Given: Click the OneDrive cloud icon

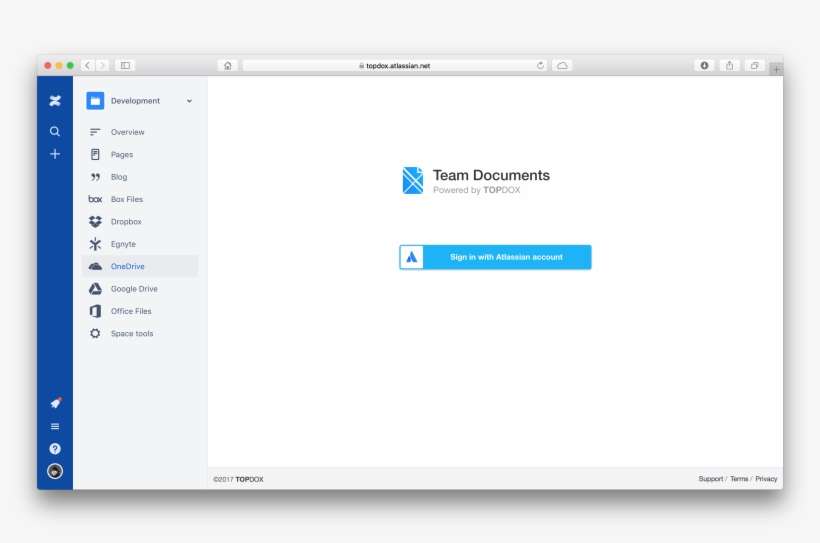Looking at the screenshot, I should pos(95,266).
